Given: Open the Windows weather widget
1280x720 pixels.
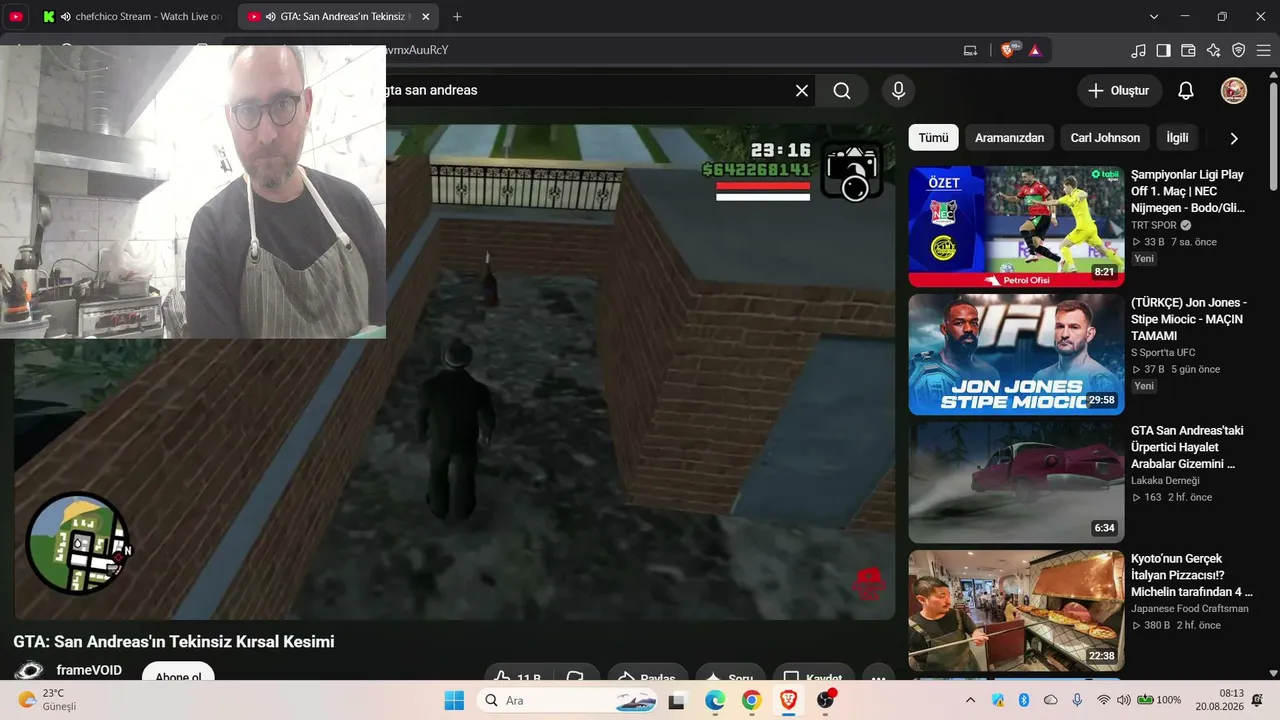Looking at the screenshot, I should point(47,700).
